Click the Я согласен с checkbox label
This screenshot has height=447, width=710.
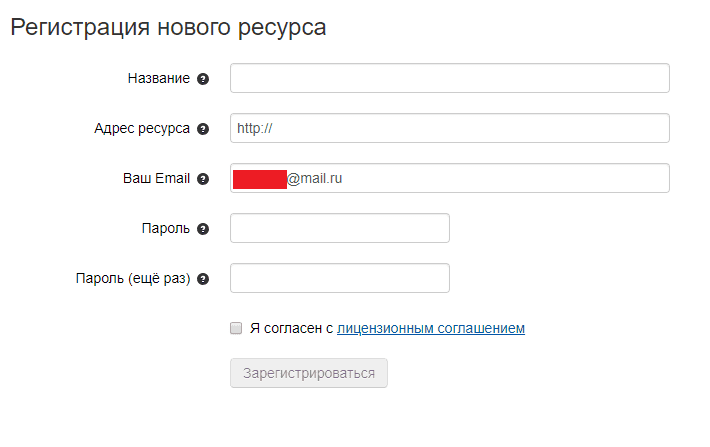[291, 328]
